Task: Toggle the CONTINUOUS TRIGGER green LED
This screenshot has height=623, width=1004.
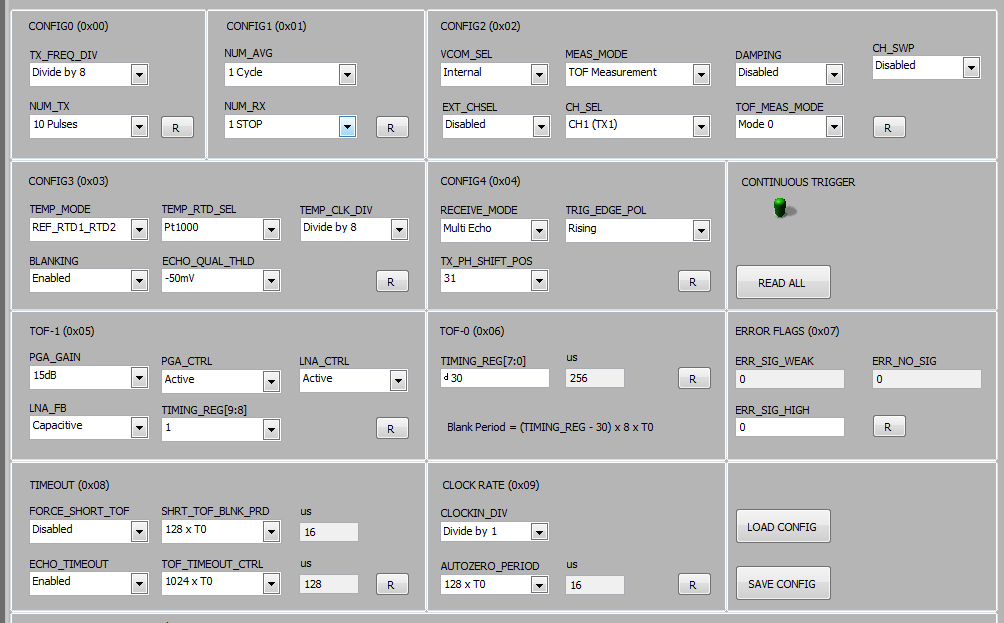Action: coord(781,207)
